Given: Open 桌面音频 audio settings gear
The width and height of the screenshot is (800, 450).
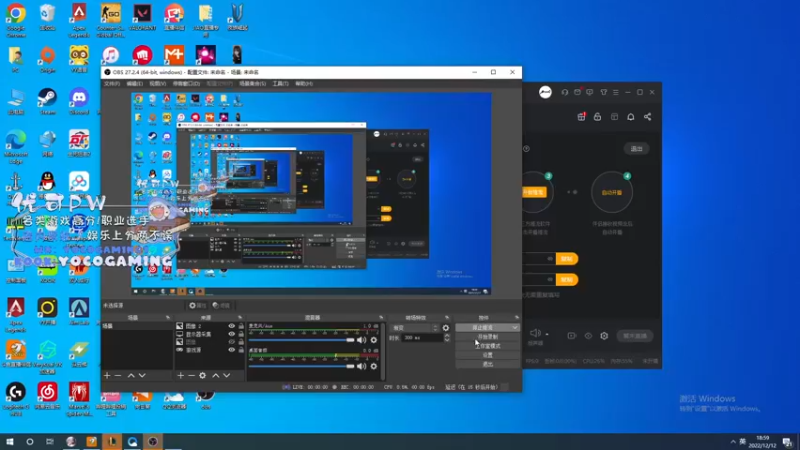Looking at the screenshot, I should [374, 366].
